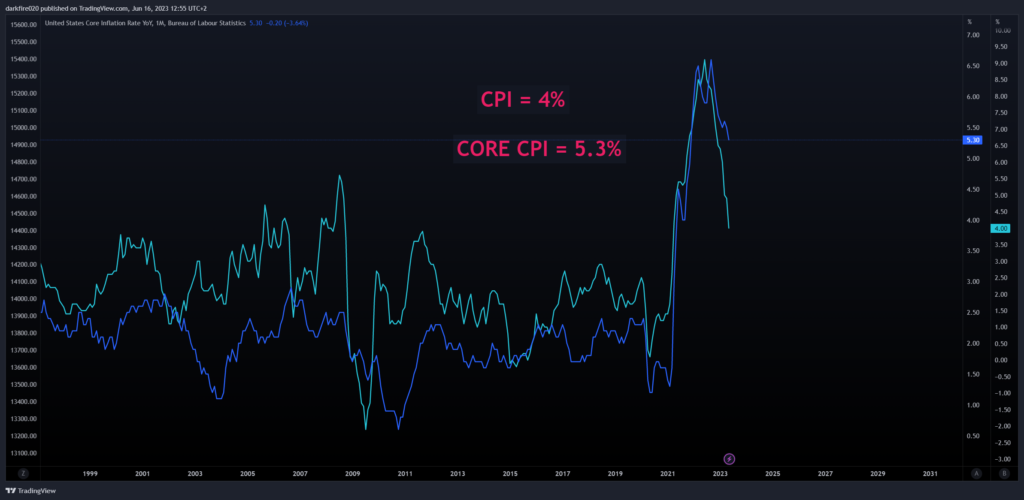Click the 2021 label on time axis

click(x=667, y=473)
